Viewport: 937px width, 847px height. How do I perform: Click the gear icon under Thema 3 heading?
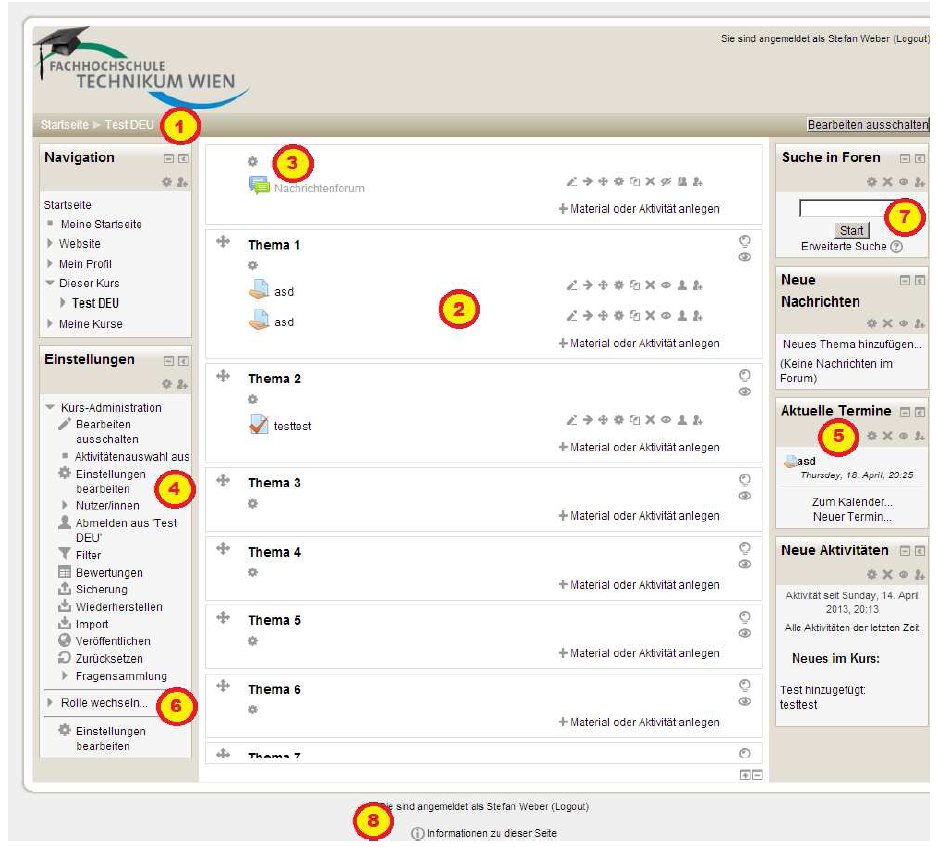point(253,503)
